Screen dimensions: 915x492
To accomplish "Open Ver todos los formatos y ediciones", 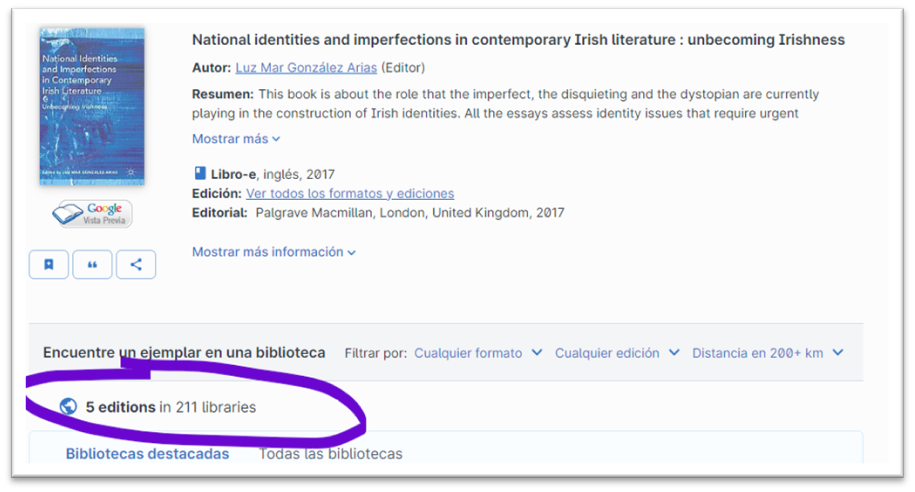I will (x=350, y=193).
